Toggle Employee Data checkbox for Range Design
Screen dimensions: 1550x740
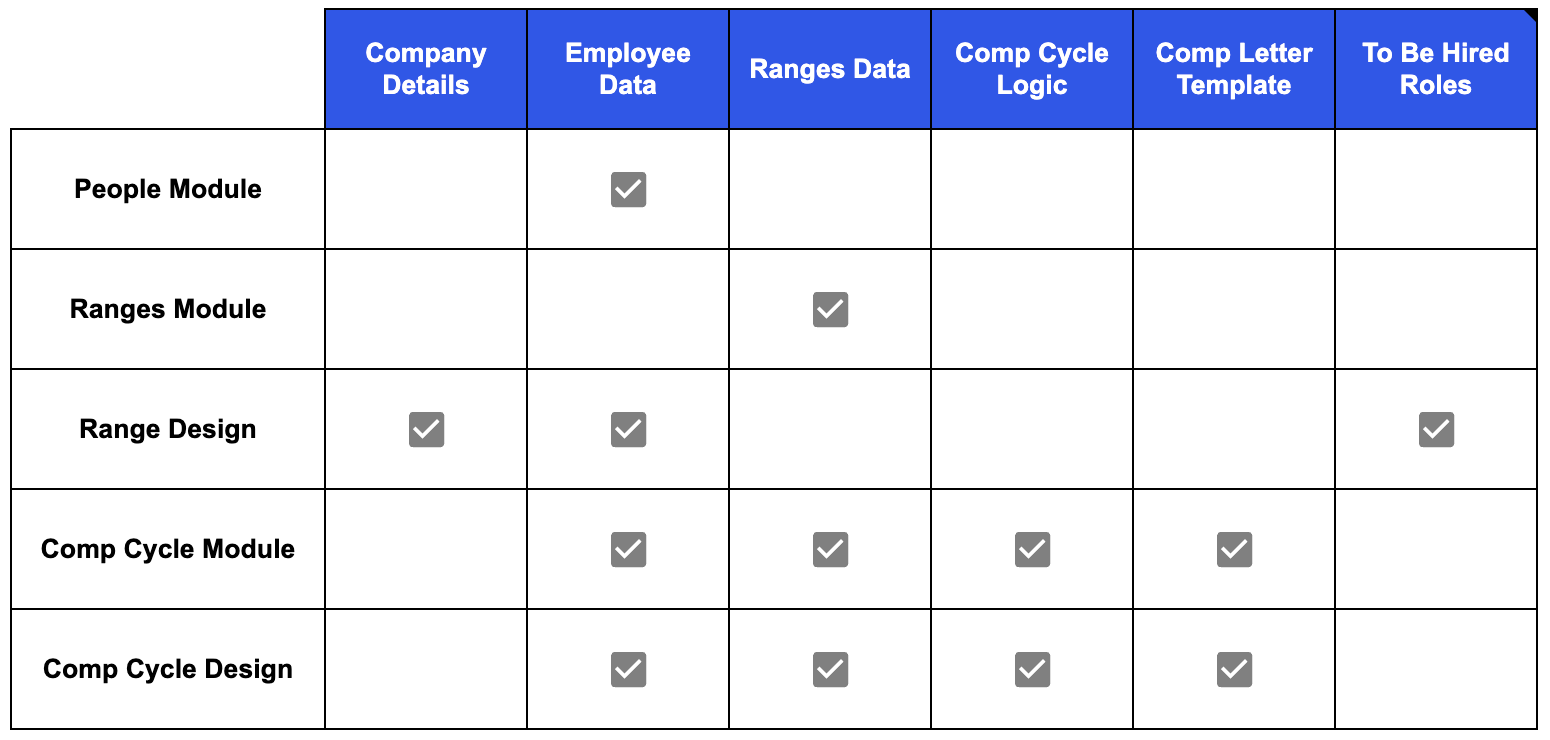628,429
